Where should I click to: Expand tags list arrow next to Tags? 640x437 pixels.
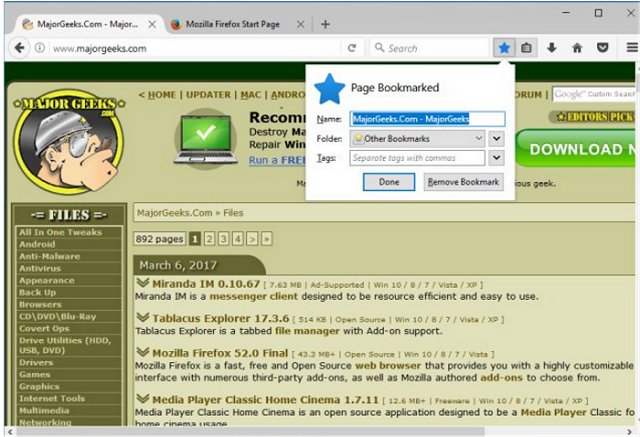[496, 157]
